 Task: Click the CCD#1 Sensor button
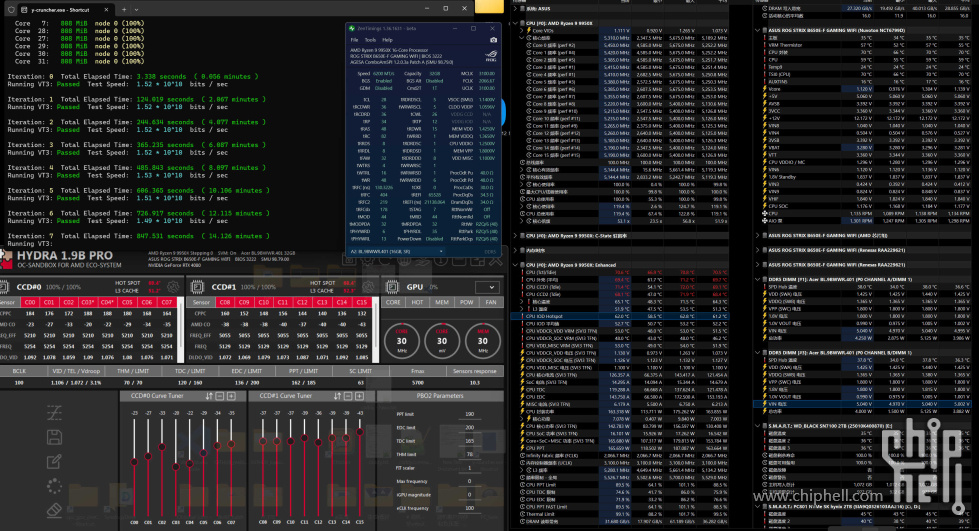[x=201, y=302]
